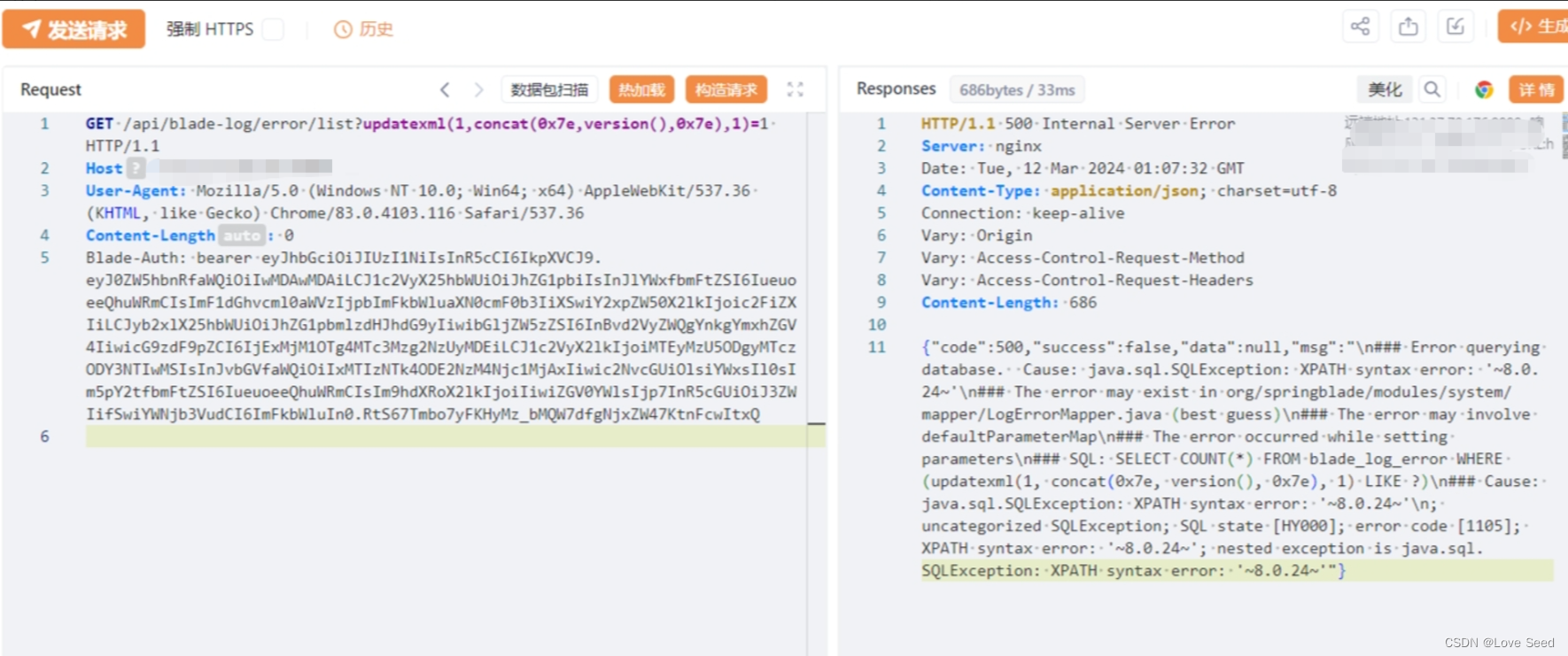Click the HTTP/1.1 500 Internal Server Error line
Image resolution: width=1568 pixels, height=656 pixels.
point(1077,124)
